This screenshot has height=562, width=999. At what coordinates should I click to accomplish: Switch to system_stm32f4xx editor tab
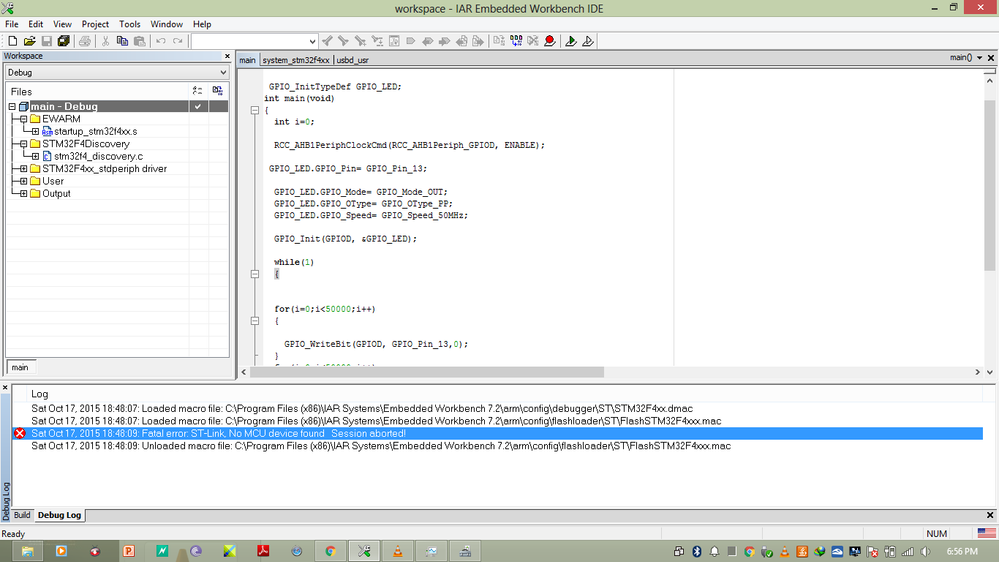tap(296, 60)
